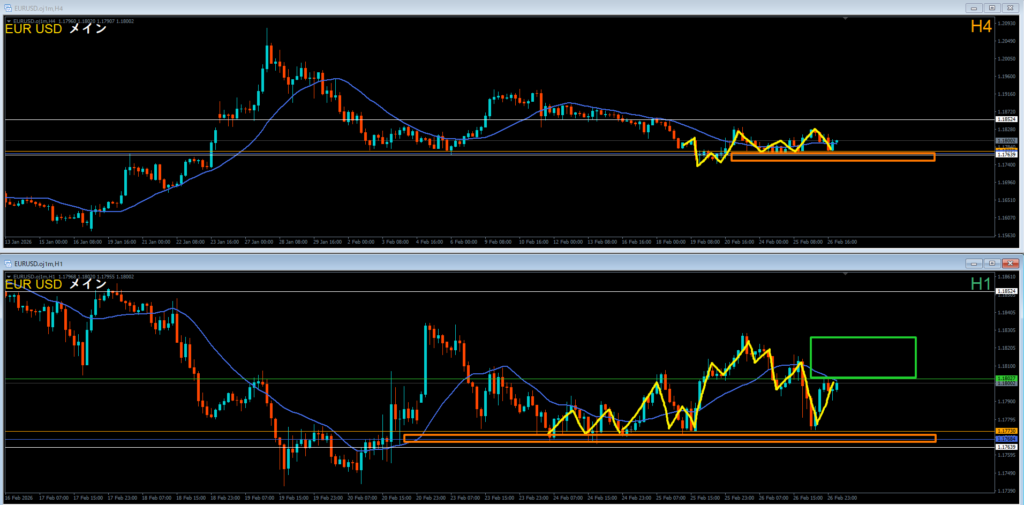This screenshot has height=505, width=1024.
Task: Minimize the EURUSD H4 chart window
Action: click(x=974, y=8)
